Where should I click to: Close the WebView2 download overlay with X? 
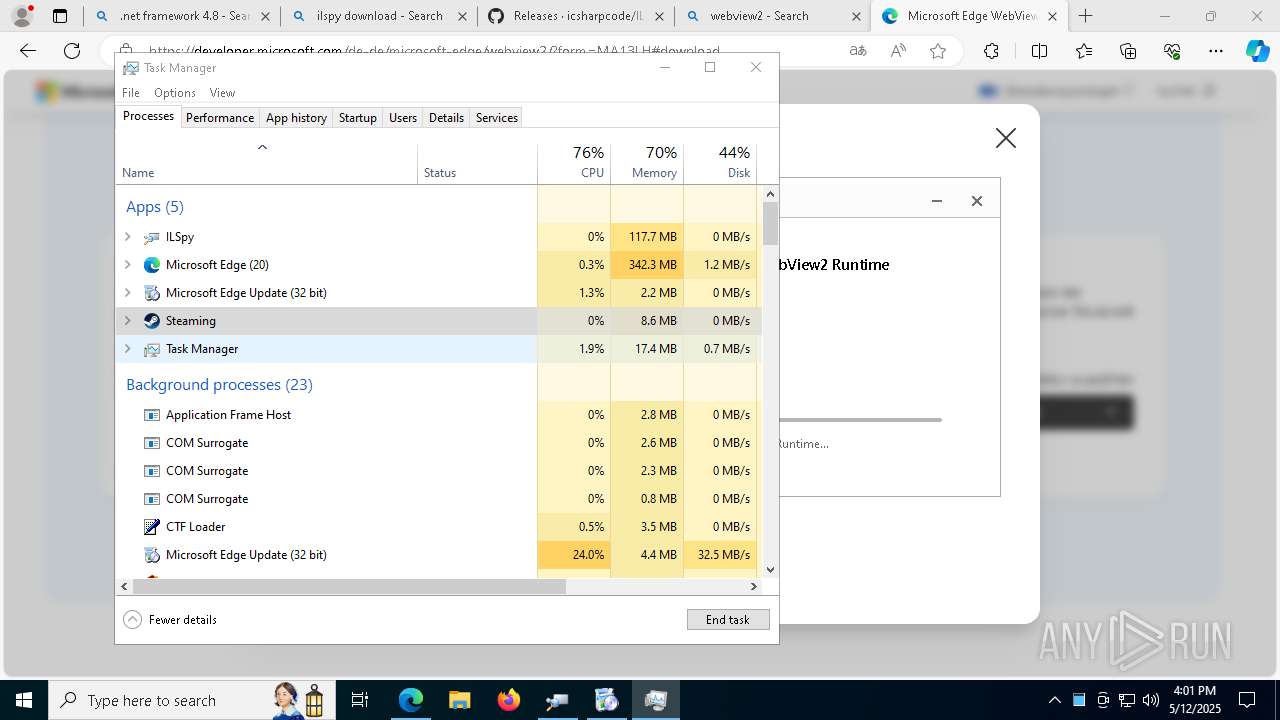click(x=1006, y=139)
